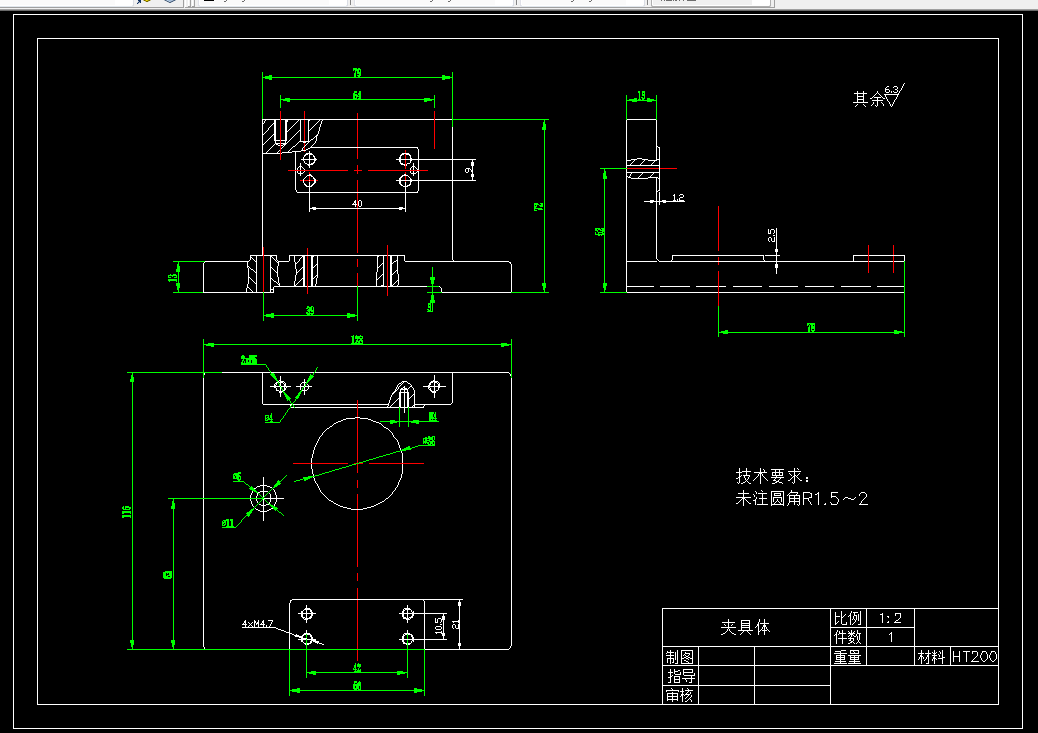Click the 其余 surface roughness note
1038x733 pixels.
[x=869, y=99]
